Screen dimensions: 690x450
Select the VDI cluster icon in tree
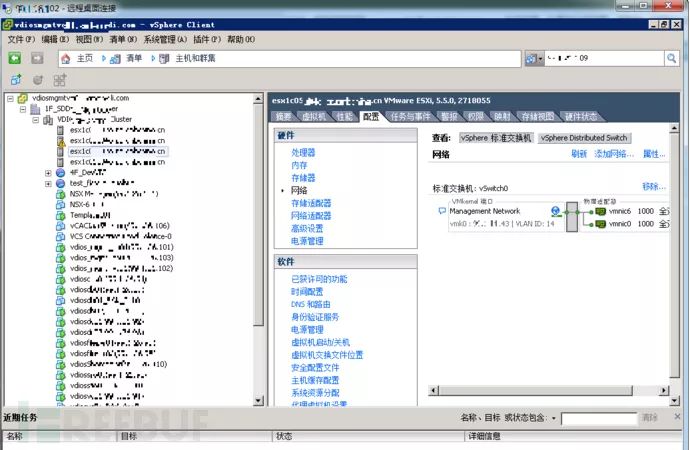(48, 120)
